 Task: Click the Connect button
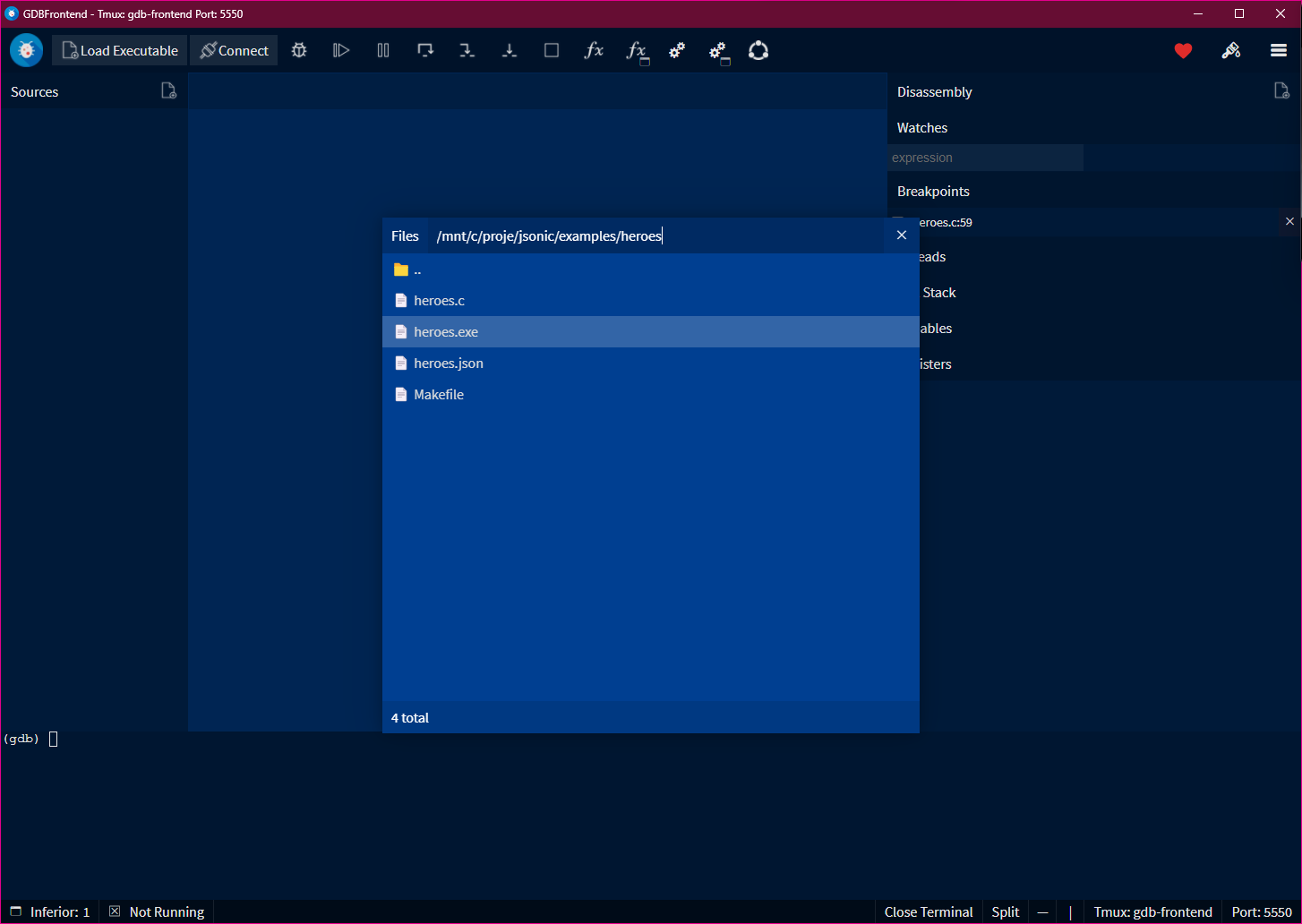[x=233, y=50]
